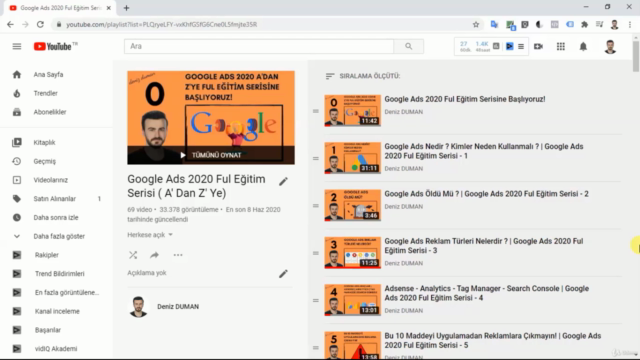Bookmark this page with star icon
This screenshot has width=640, height=360.
pyautogui.click(x=476, y=24)
